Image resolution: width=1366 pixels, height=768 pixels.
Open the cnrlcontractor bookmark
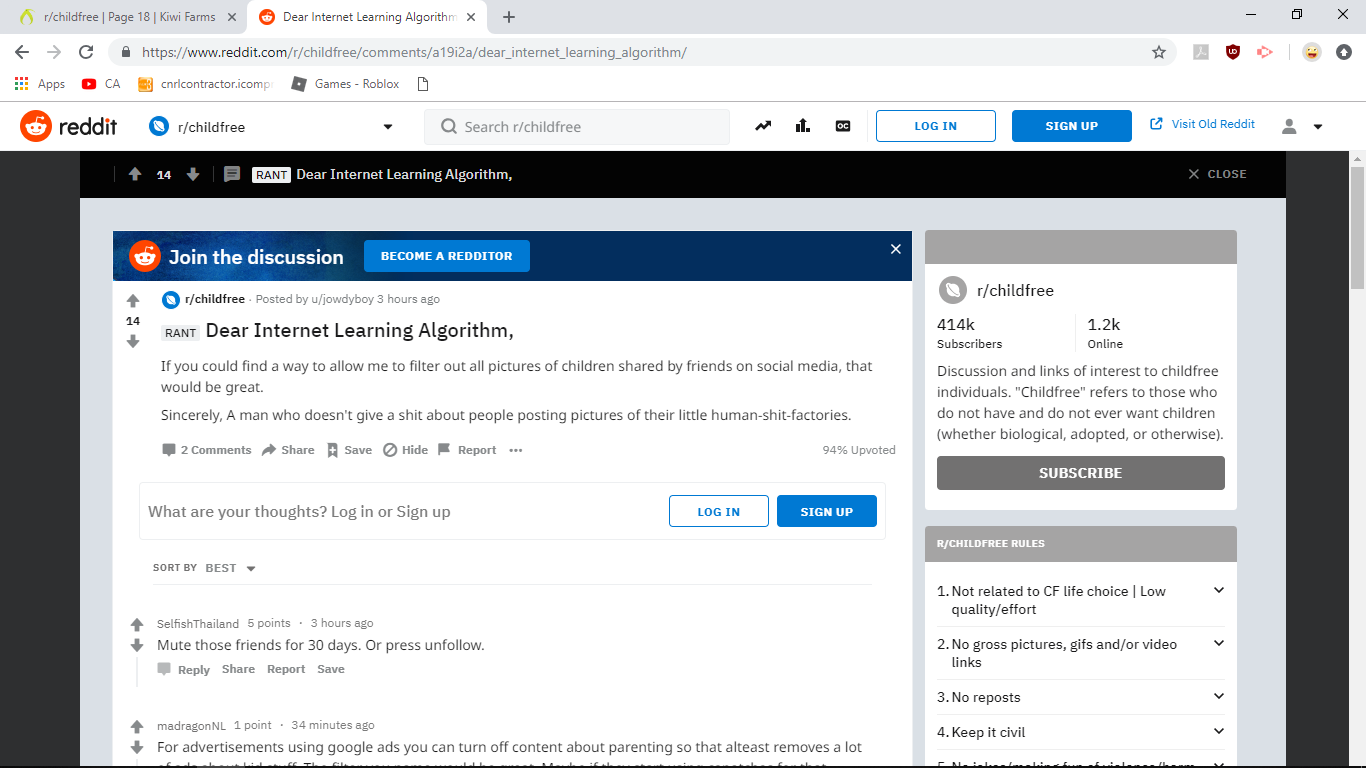pos(205,84)
